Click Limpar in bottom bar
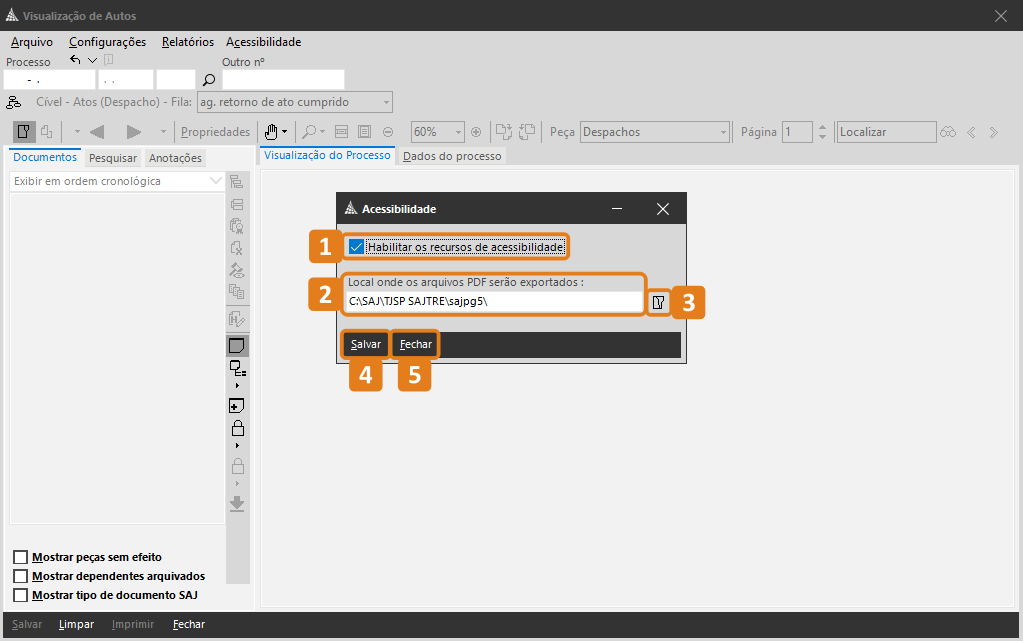1023x641 pixels. click(x=76, y=624)
